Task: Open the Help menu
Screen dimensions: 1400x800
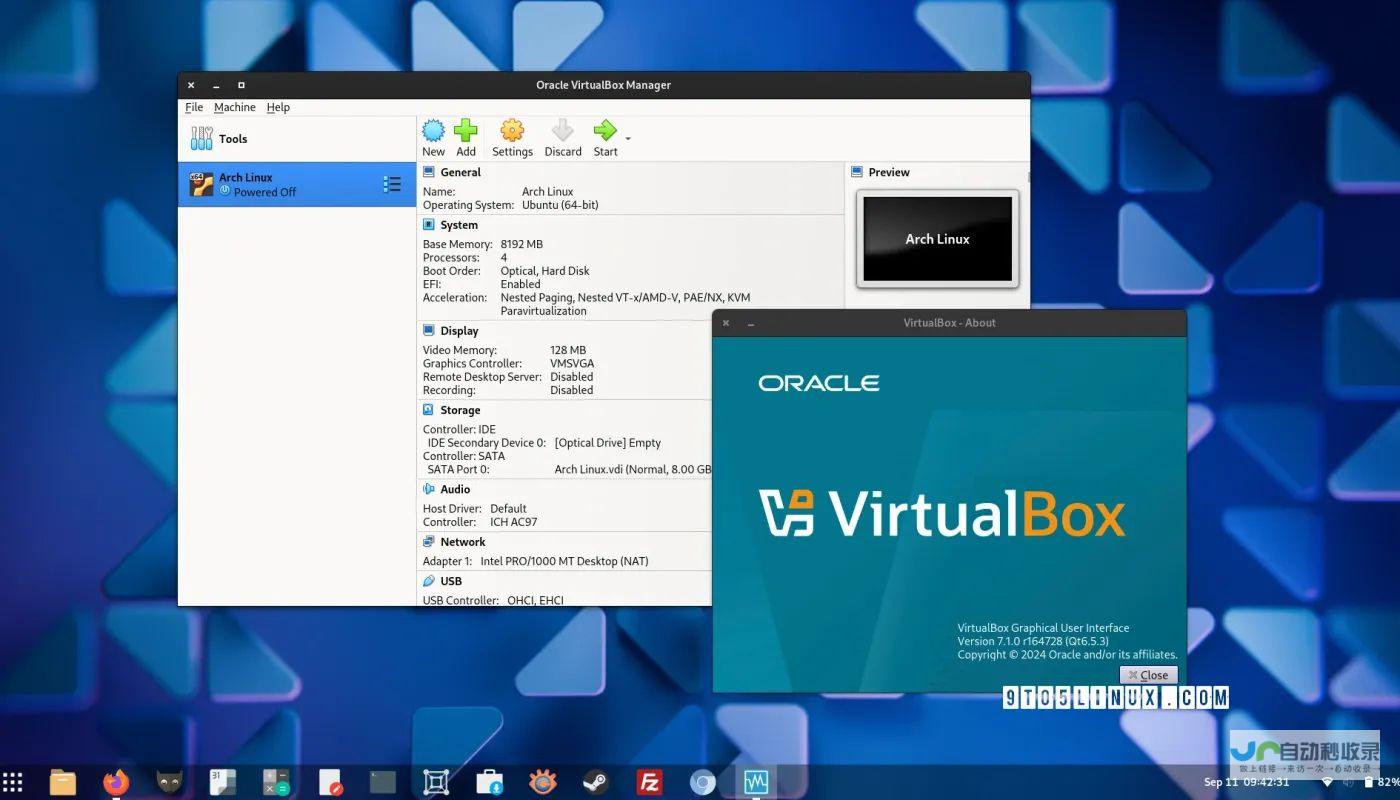Action: pyautogui.click(x=278, y=107)
